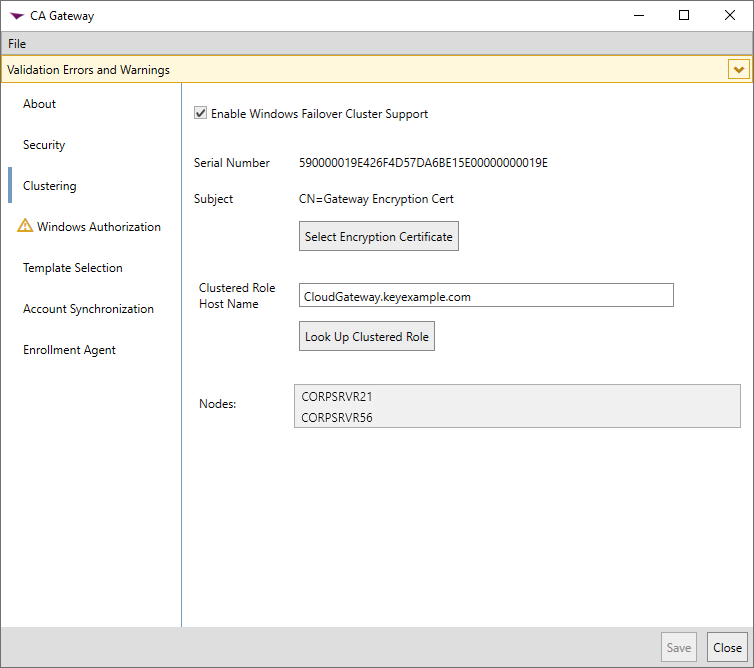Navigate to Account Synchronization
This screenshot has height=668, width=754.
coord(89,309)
